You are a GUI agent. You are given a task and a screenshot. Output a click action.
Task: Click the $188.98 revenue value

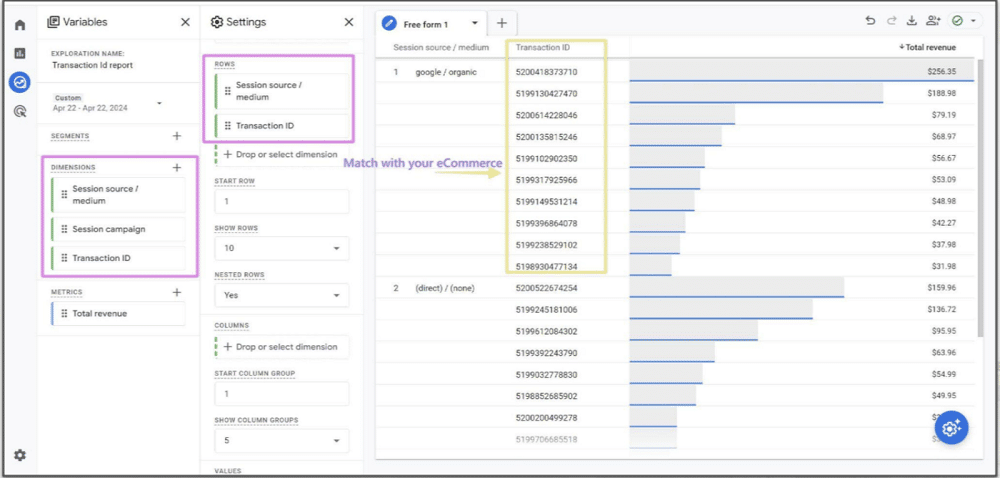click(x=942, y=94)
